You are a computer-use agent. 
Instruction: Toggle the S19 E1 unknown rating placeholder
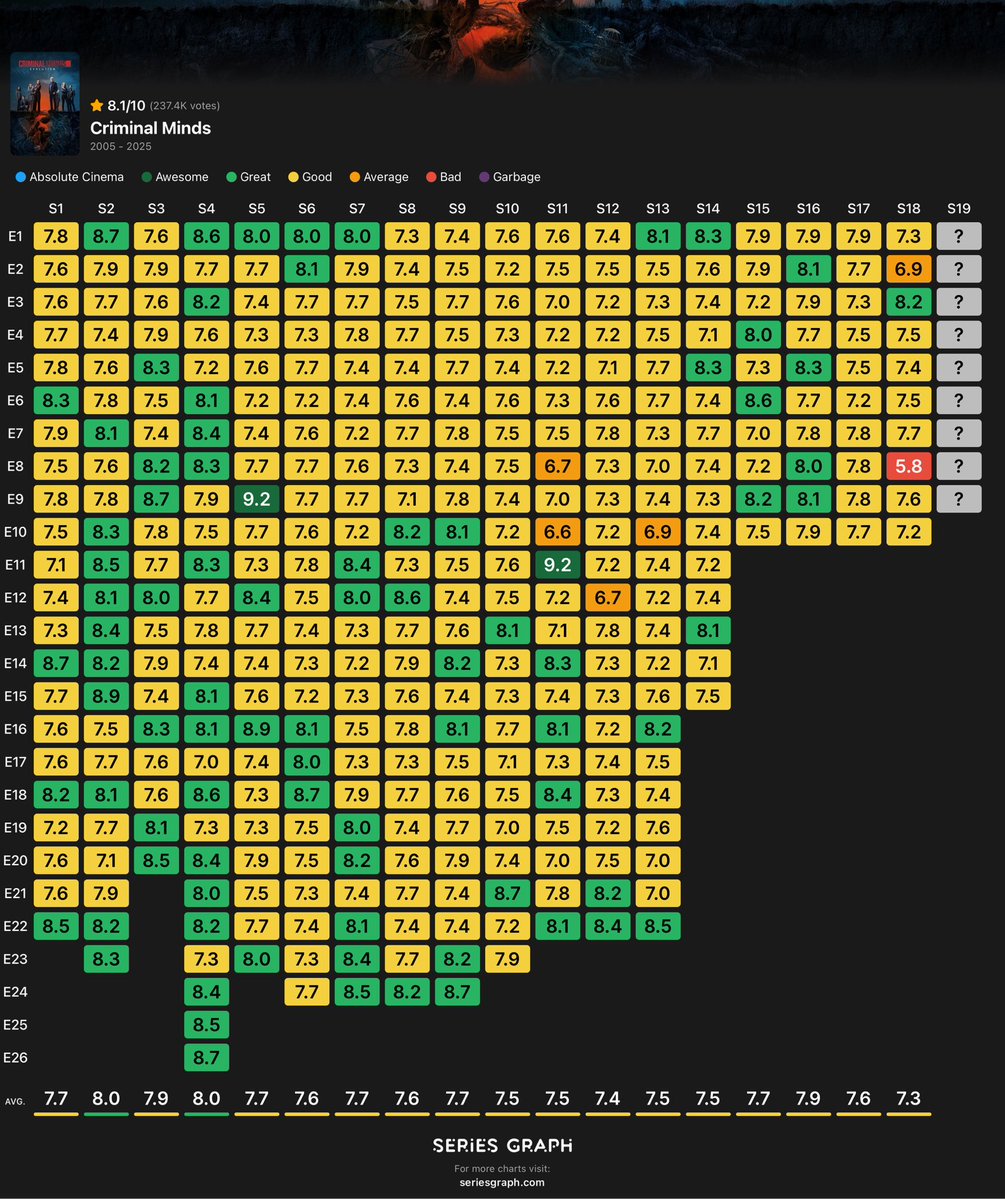pos(958,235)
